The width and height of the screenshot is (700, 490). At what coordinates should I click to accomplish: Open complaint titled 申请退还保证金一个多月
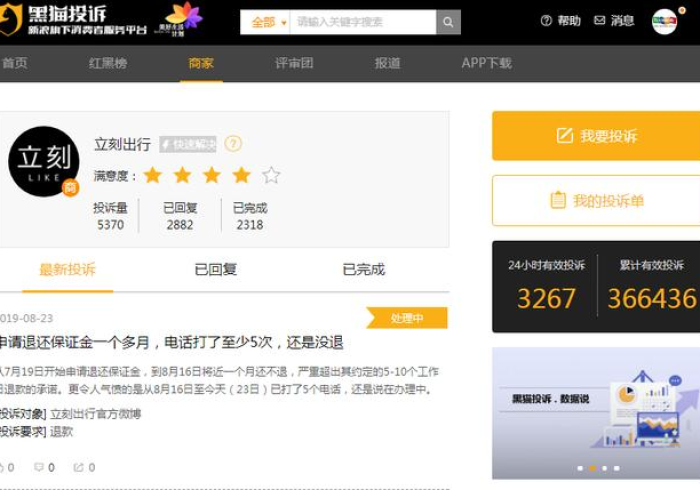tap(170, 343)
